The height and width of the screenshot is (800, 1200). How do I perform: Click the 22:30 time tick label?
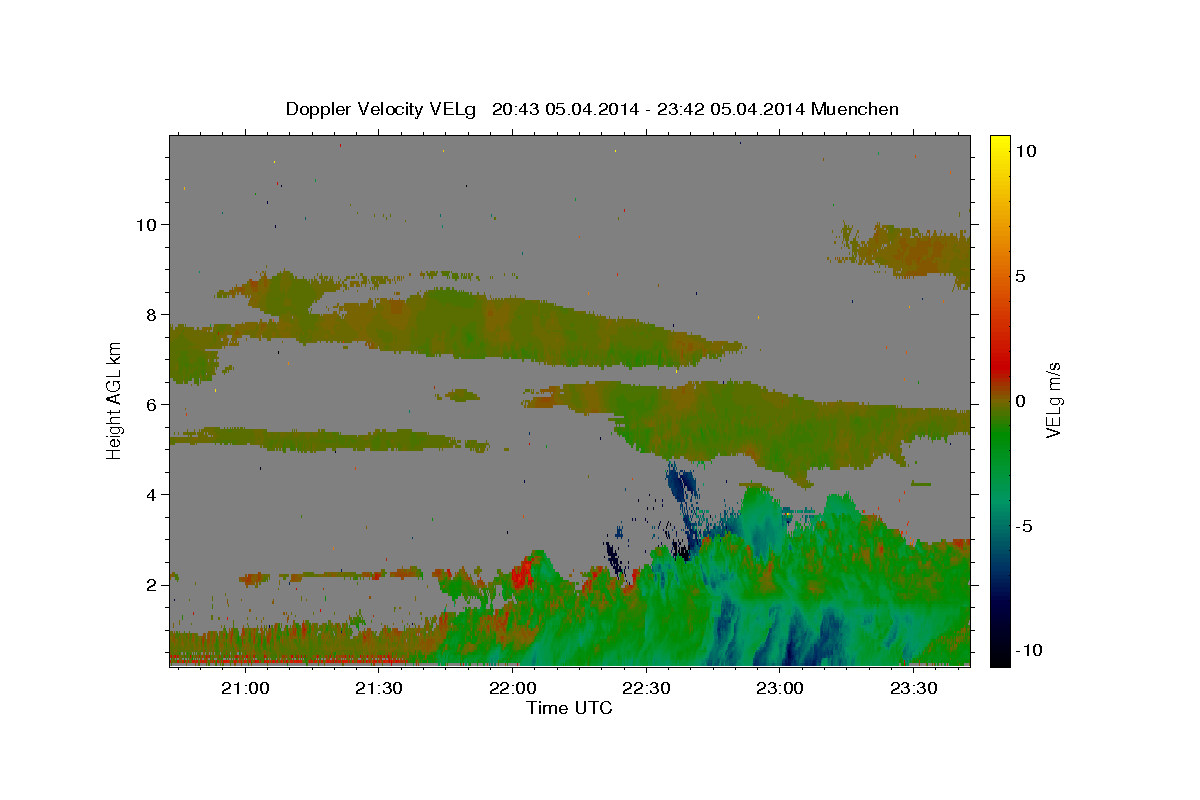(646, 689)
